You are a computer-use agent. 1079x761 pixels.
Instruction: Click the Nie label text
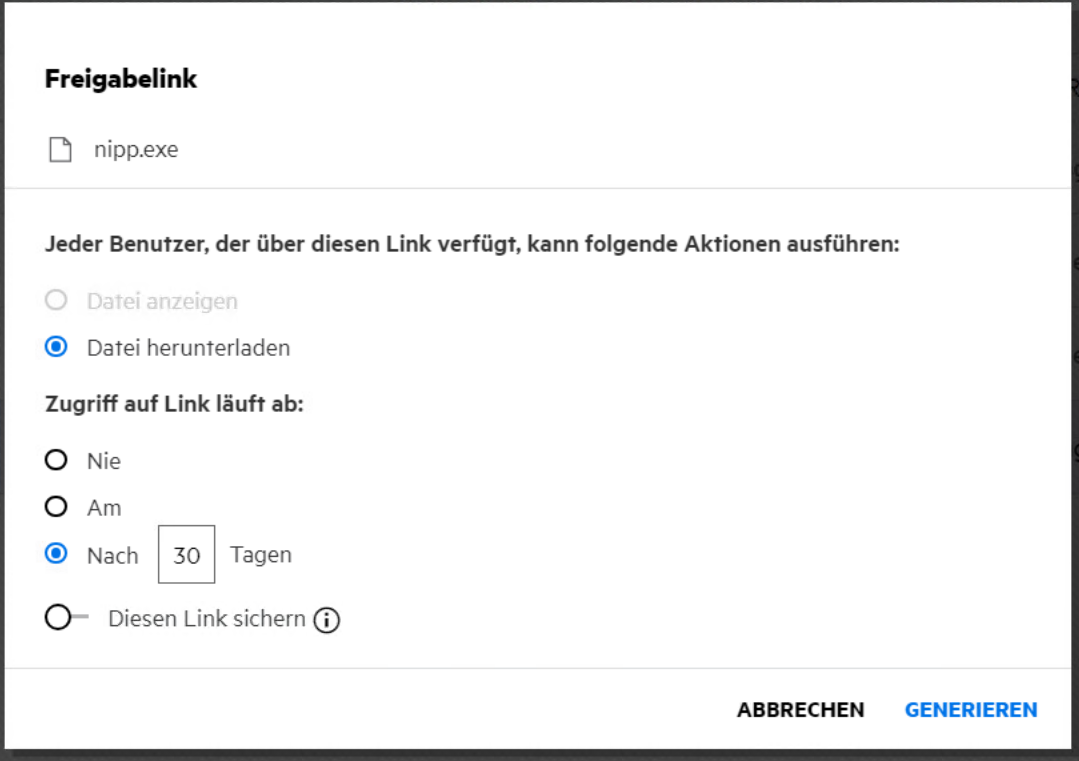tap(104, 461)
